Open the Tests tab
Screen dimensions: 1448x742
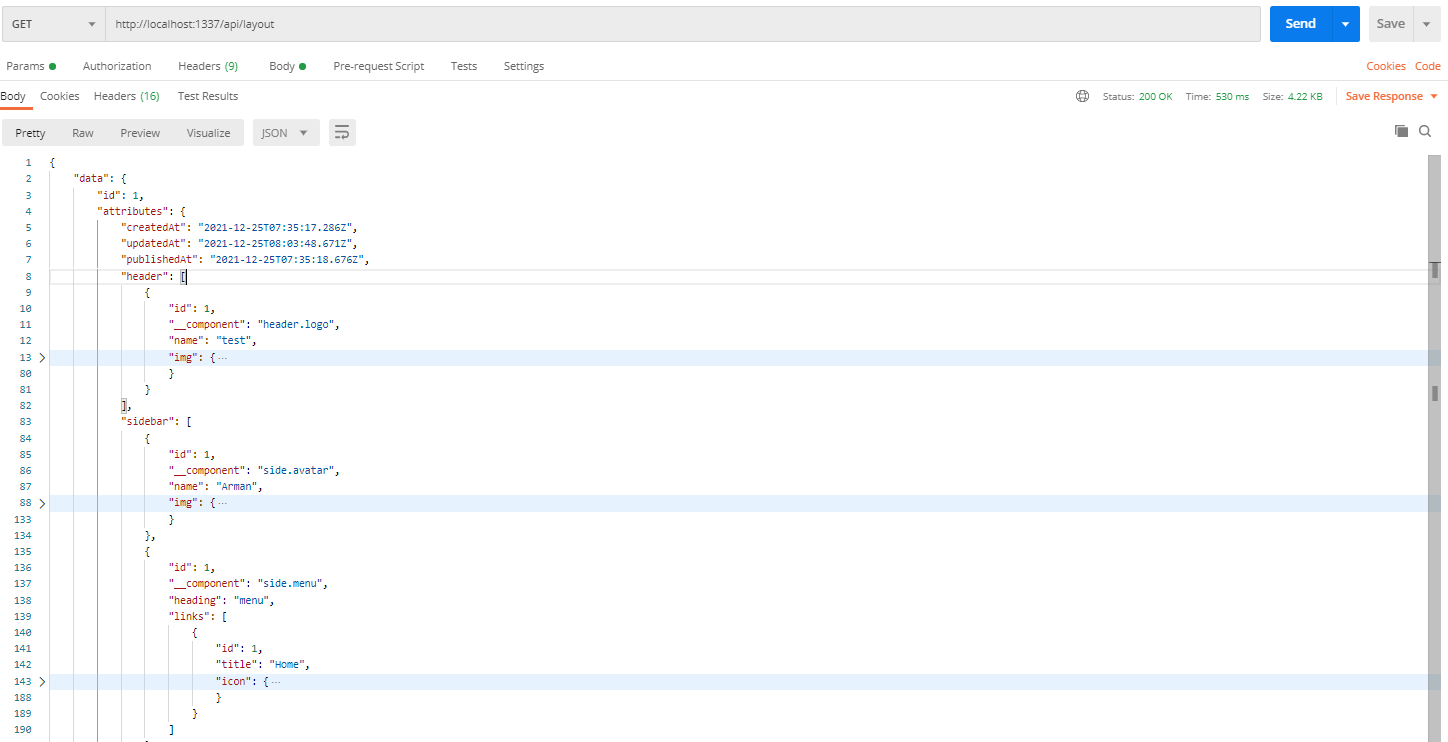click(x=463, y=66)
